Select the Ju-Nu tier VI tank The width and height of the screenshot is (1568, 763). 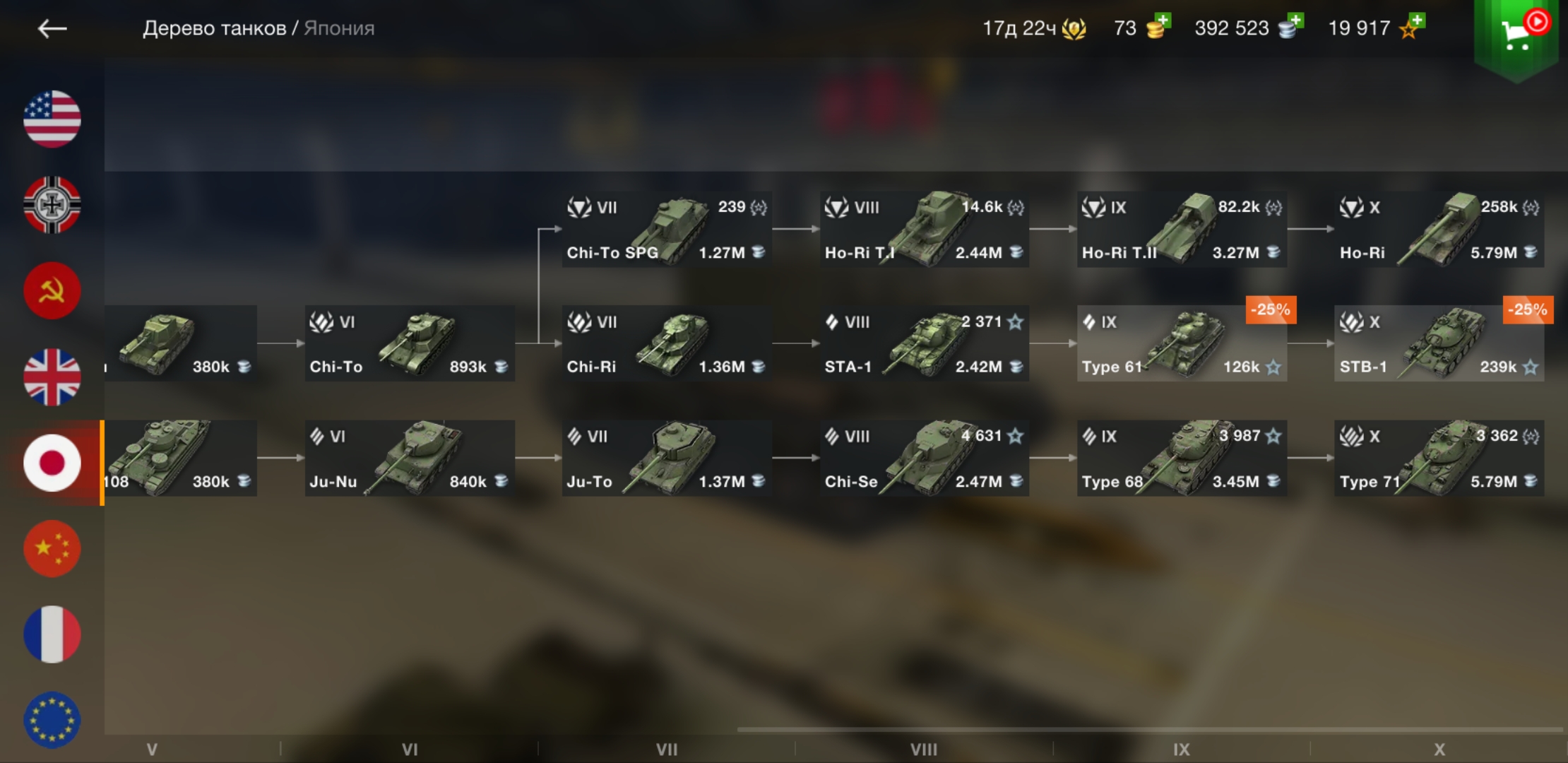(410, 458)
